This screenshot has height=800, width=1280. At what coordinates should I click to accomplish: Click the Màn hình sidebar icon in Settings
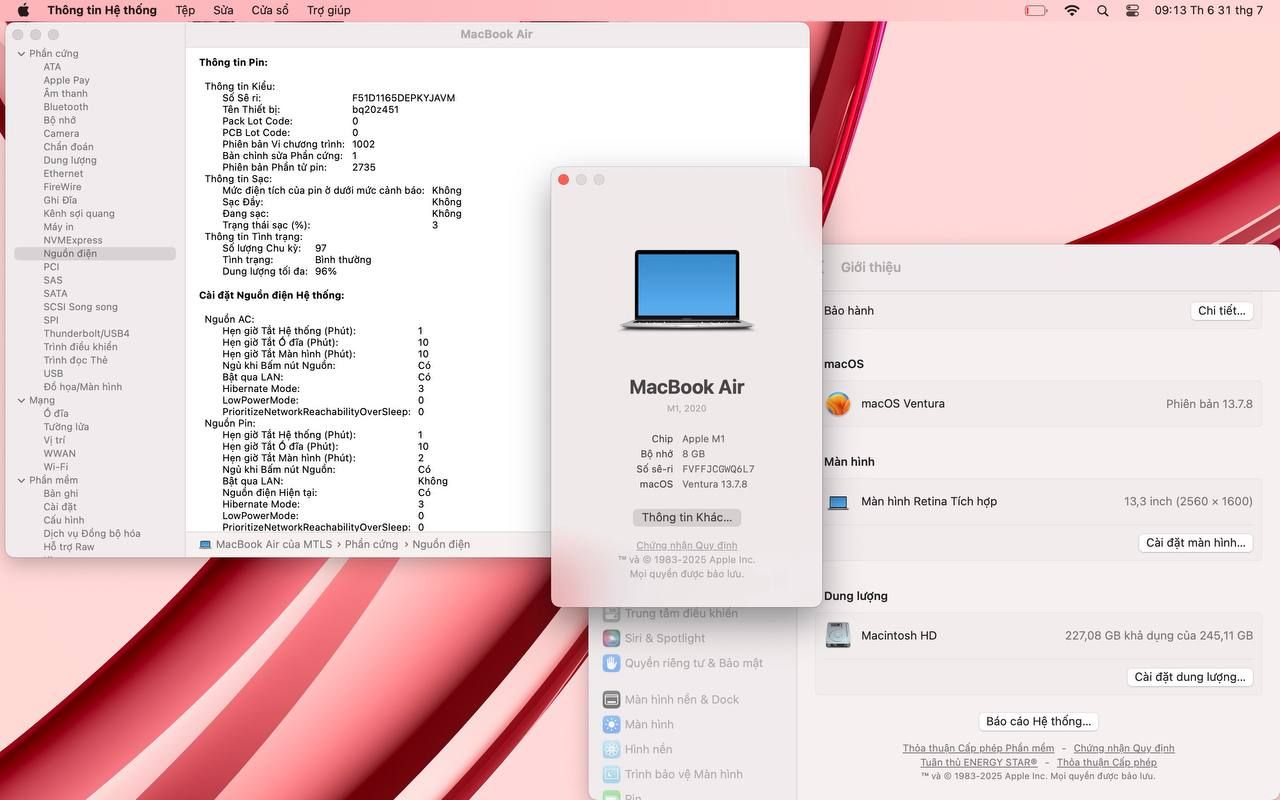611,724
